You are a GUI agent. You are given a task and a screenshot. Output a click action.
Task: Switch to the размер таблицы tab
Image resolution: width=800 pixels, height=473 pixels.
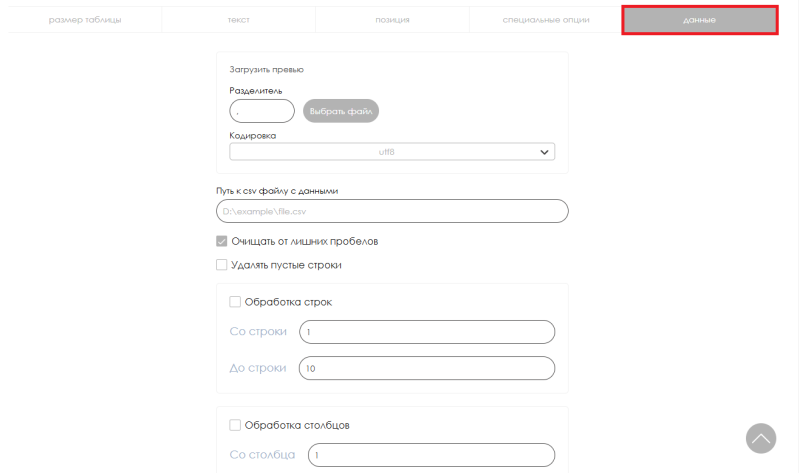coord(85,20)
